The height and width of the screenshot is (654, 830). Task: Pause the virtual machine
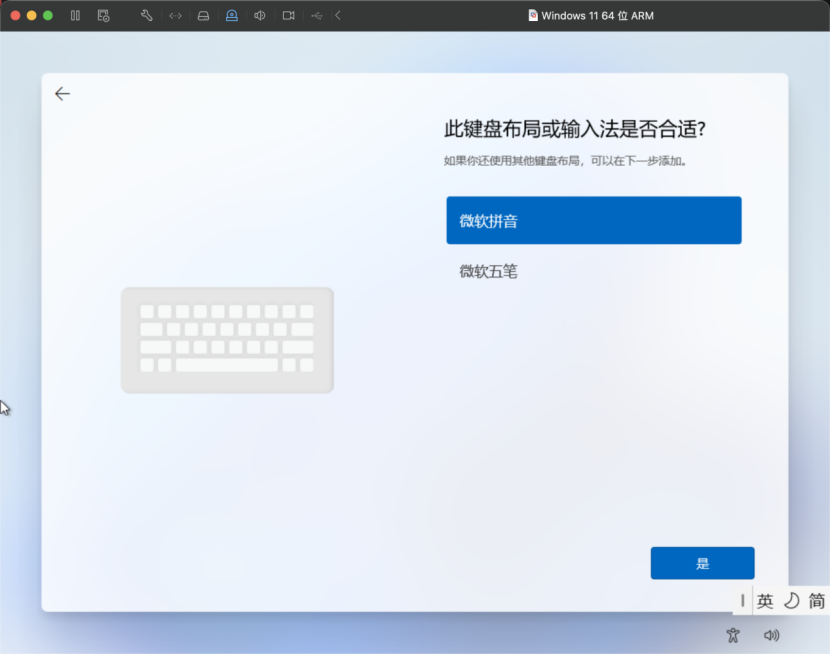pos(75,15)
